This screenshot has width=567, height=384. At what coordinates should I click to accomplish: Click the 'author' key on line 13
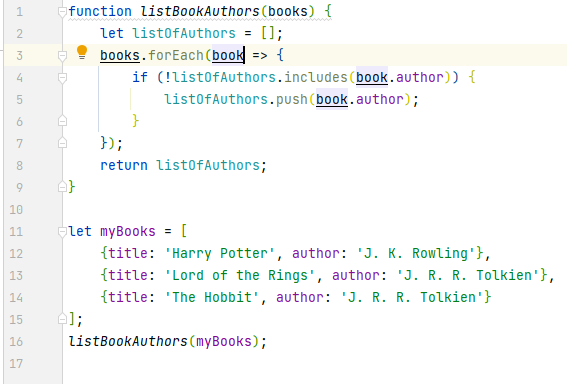click(356, 276)
